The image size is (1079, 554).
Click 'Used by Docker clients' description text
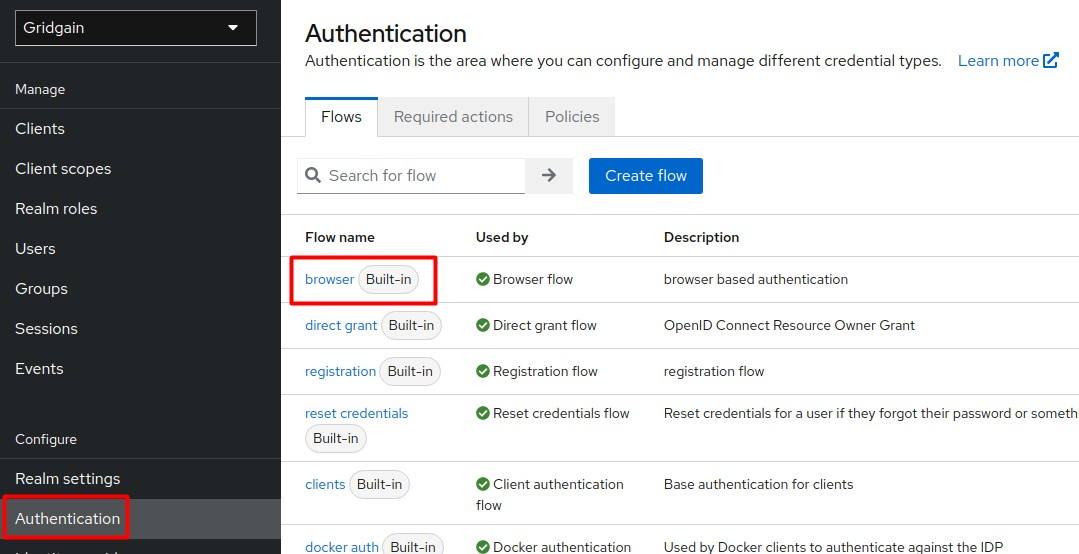(x=833, y=547)
